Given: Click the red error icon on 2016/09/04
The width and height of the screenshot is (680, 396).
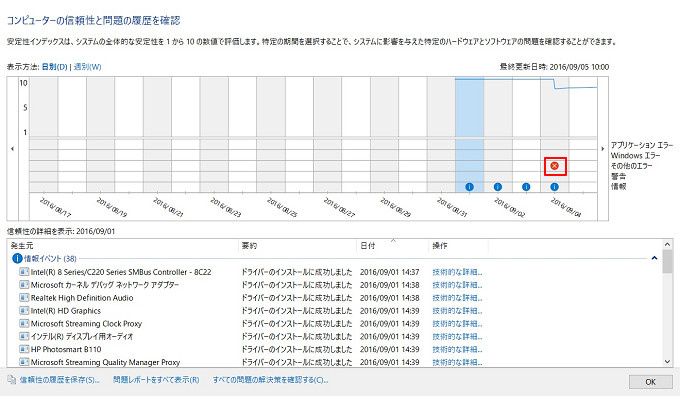Looking at the screenshot, I should pos(554,166).
